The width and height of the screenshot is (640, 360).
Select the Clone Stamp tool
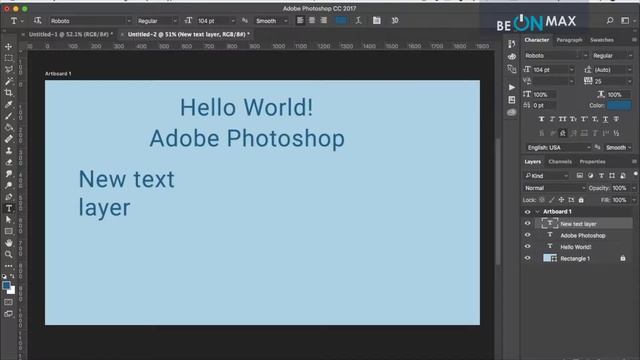[9, 151]
